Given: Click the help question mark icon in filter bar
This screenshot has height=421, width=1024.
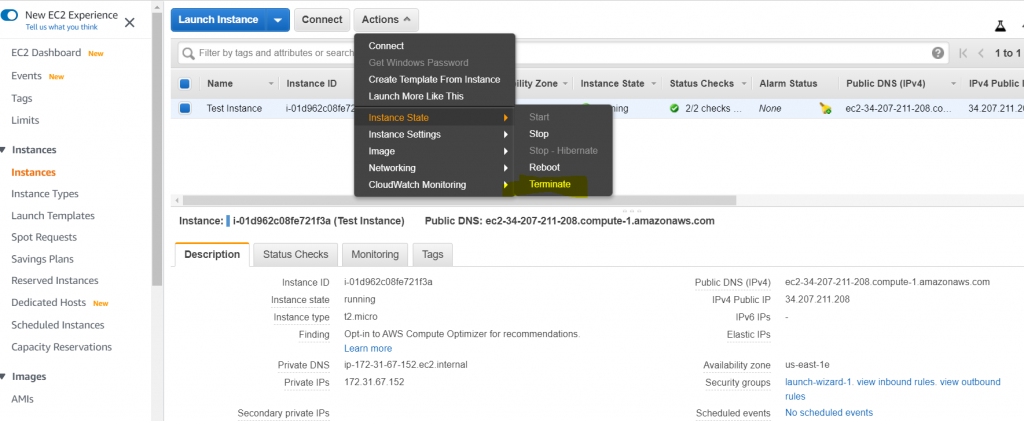Looking at the screenshot, I should click(938, 53).
